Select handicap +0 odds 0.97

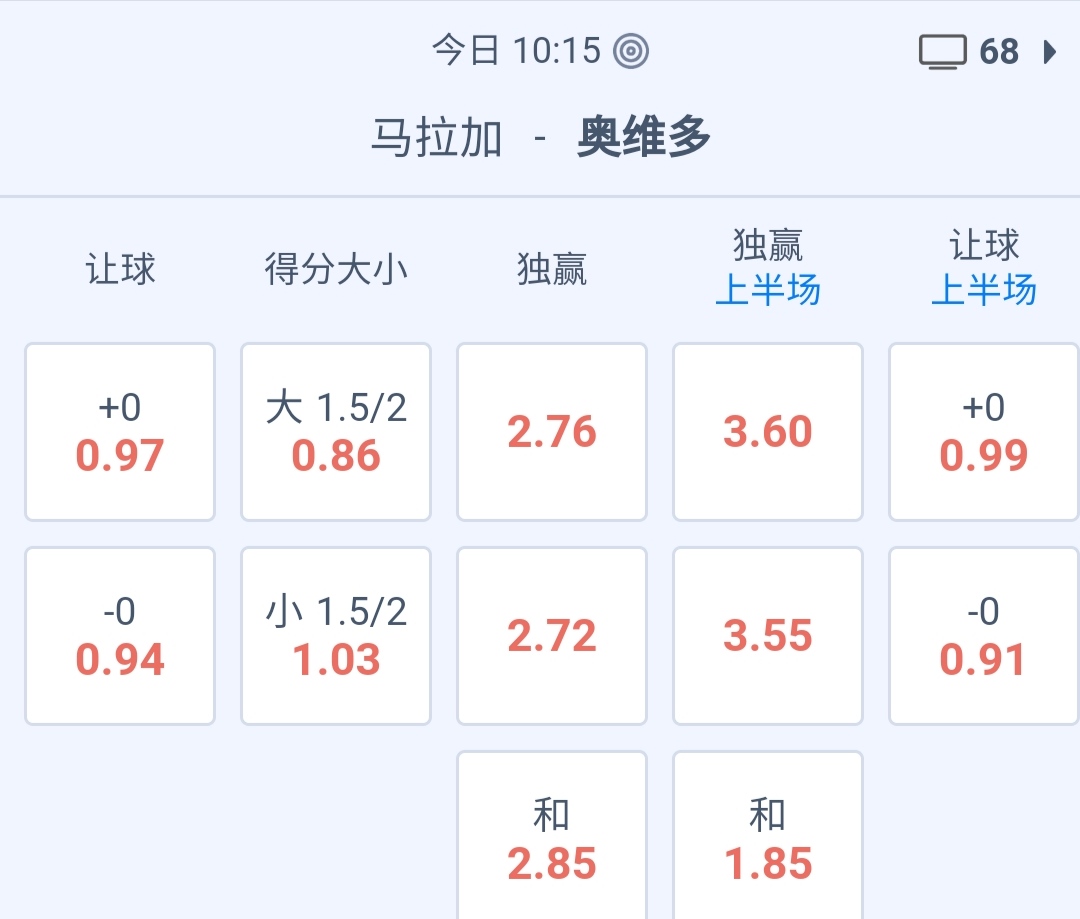(x=120, y=432)
